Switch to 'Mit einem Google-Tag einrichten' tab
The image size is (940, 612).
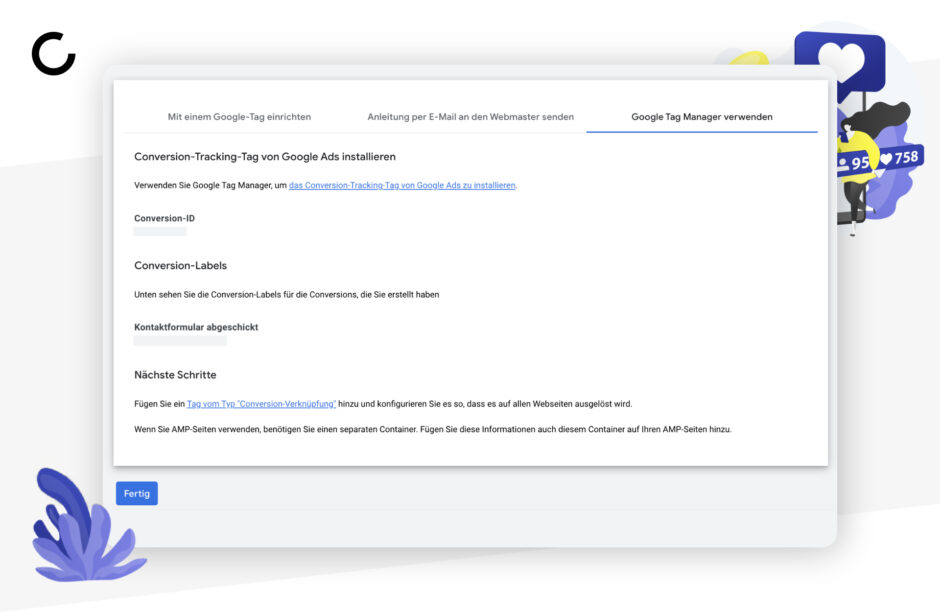tap(239, 117)
